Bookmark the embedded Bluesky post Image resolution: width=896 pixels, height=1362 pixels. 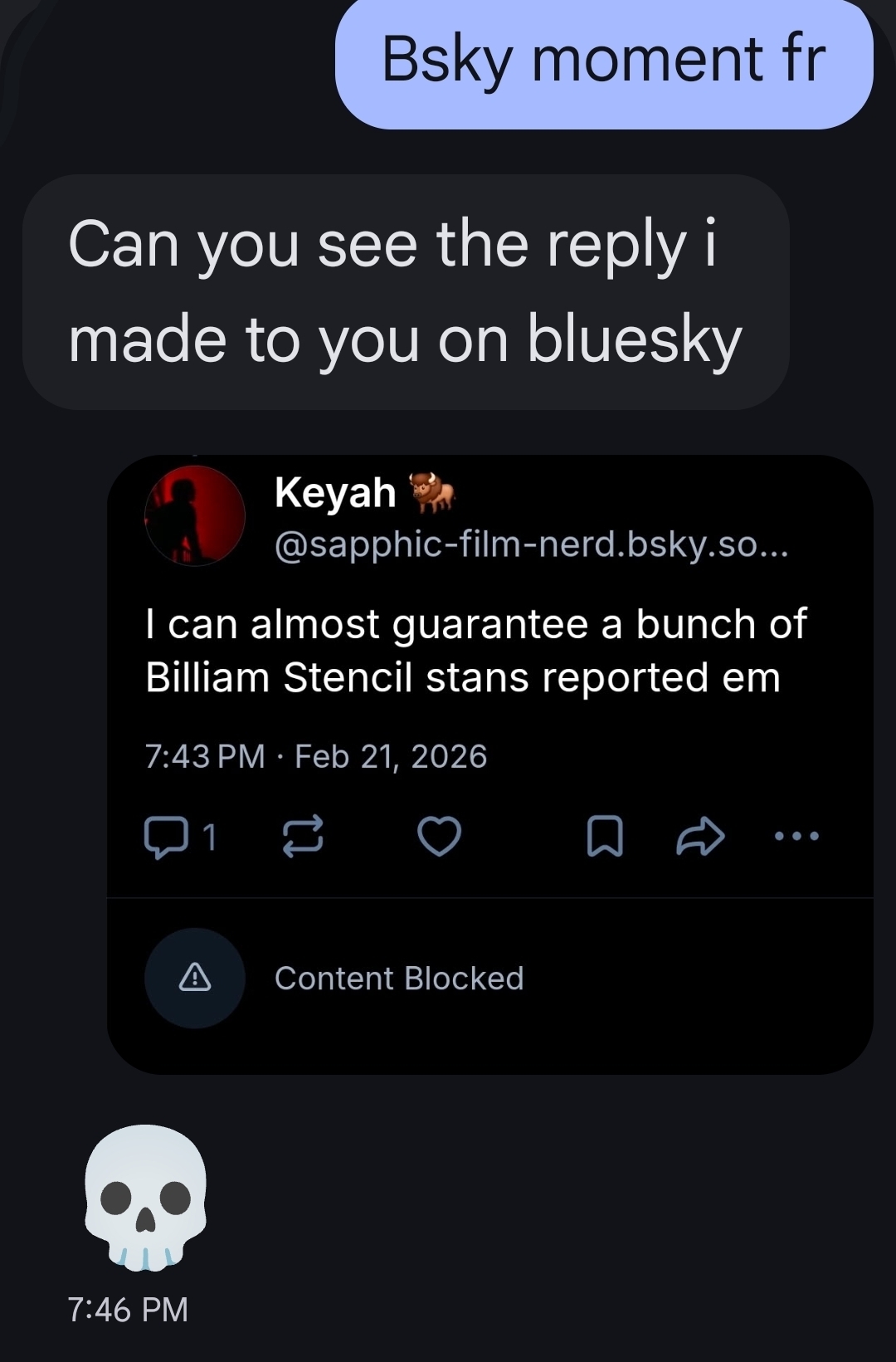(605, 836)
